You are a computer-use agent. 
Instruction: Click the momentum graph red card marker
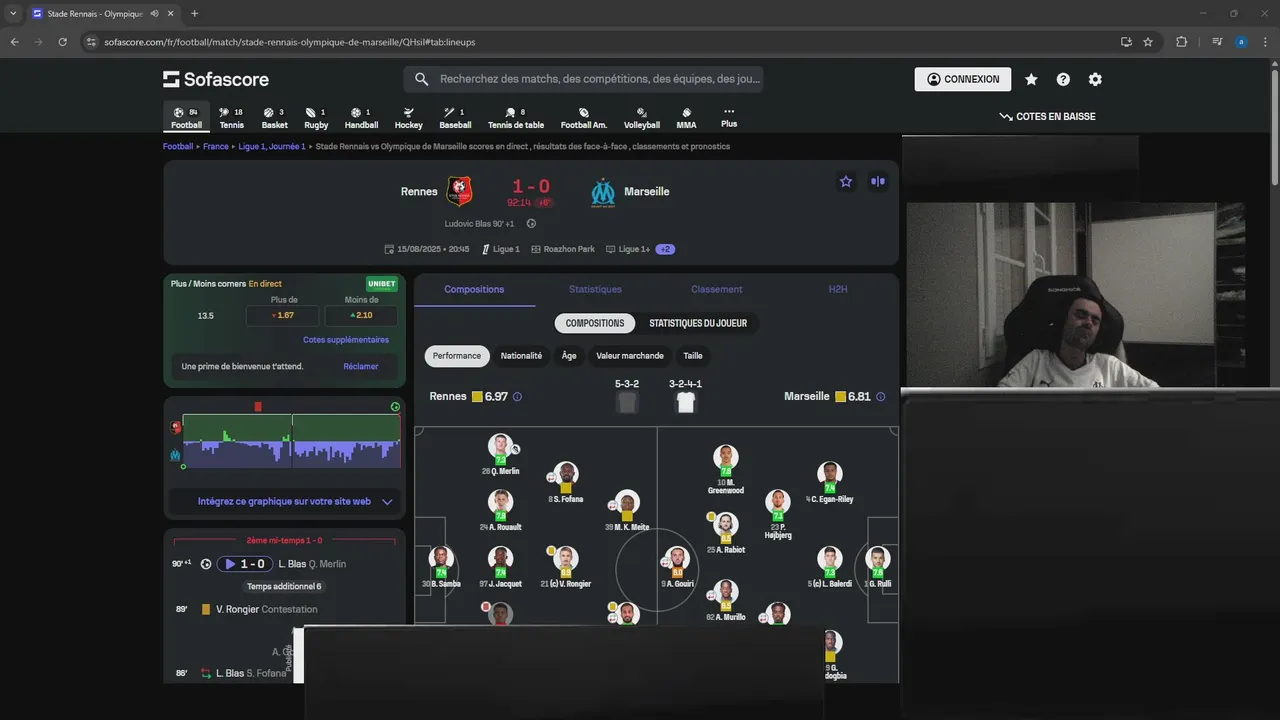click(258, 406)
